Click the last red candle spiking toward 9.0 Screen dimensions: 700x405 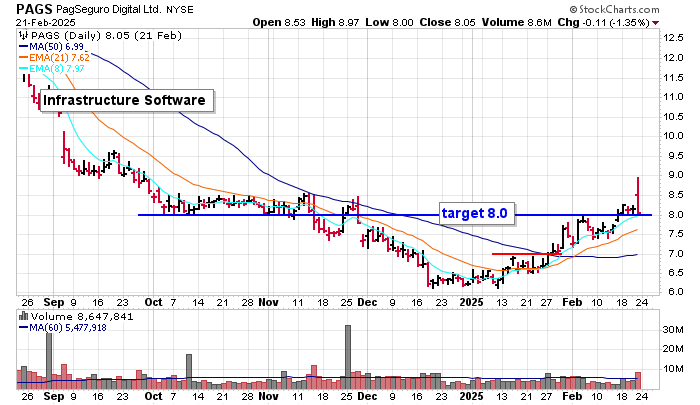[x=638, y=196]
